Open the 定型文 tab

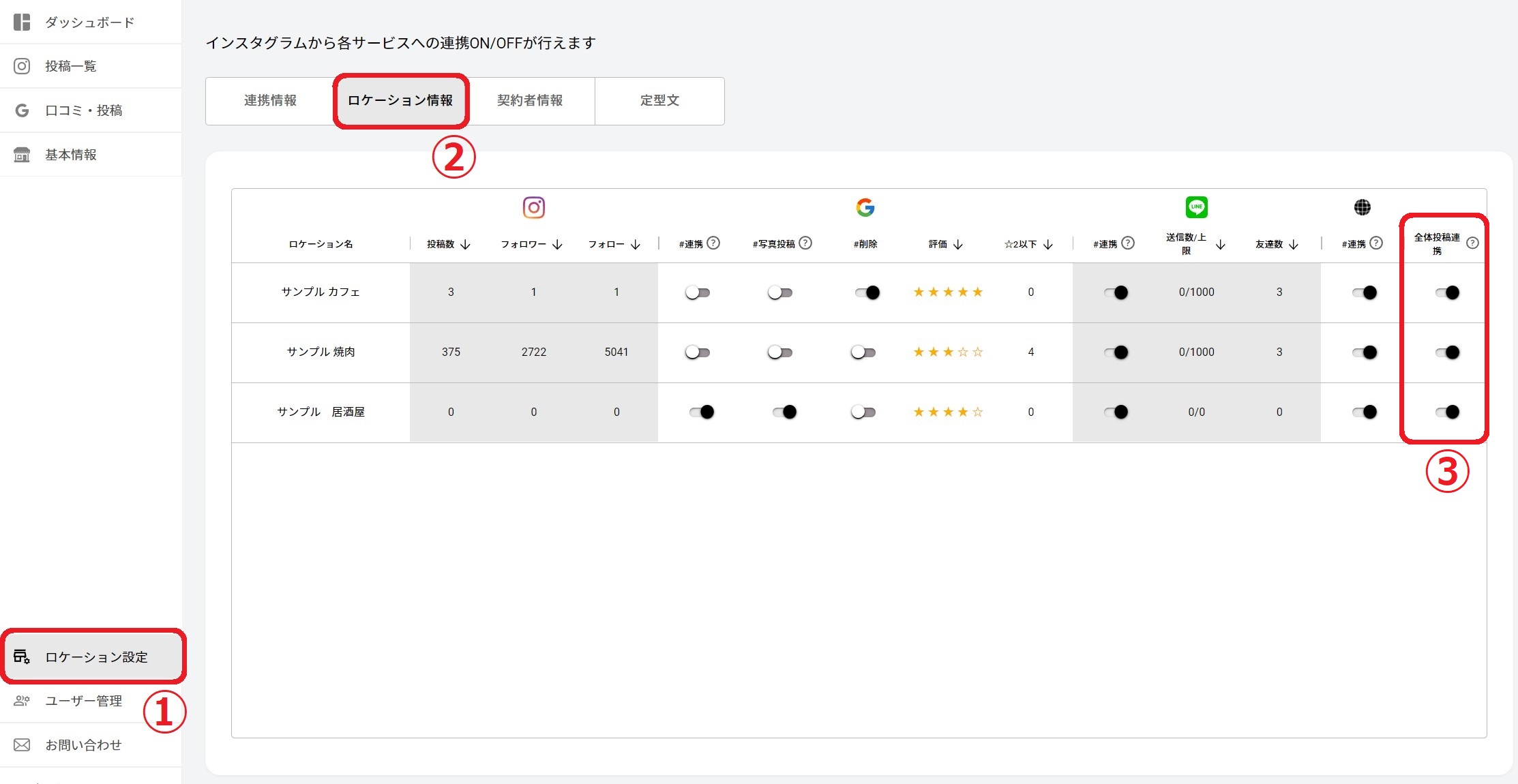pyautogui.click(x=659, y=101)
